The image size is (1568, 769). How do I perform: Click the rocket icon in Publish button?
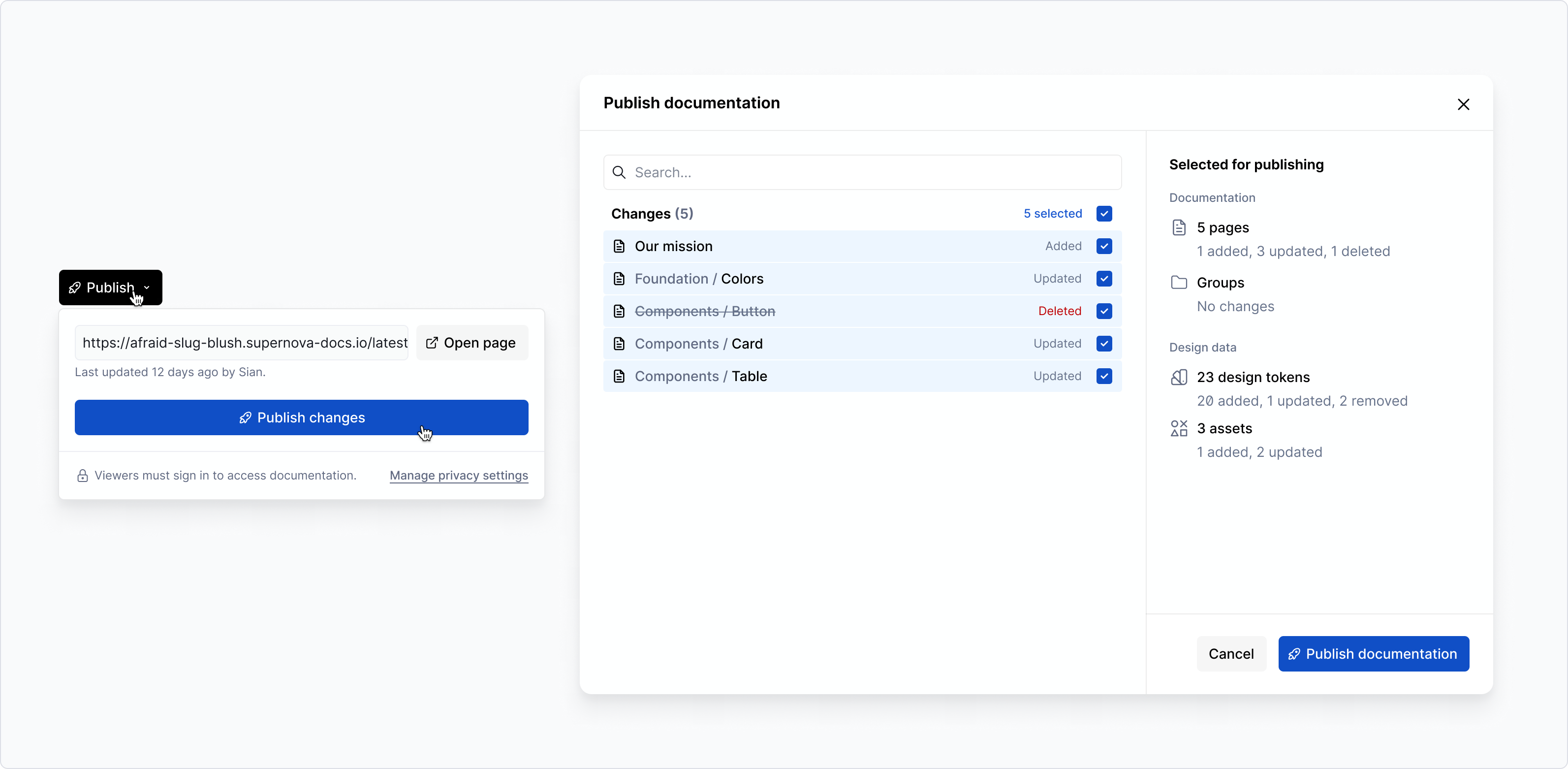tap(75, 288)
